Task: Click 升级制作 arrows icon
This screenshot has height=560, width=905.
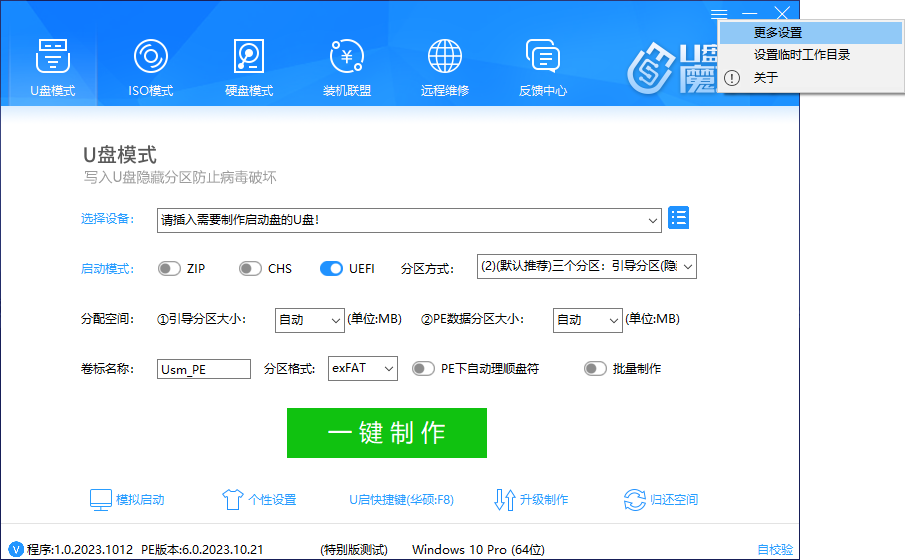Action: point(504,499)
